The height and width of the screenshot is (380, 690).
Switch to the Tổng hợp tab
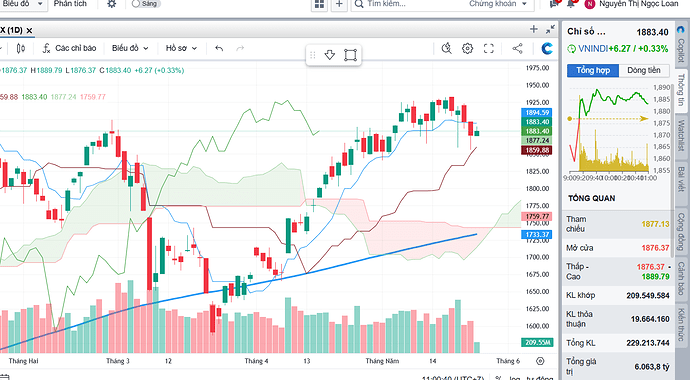[593, 70]
